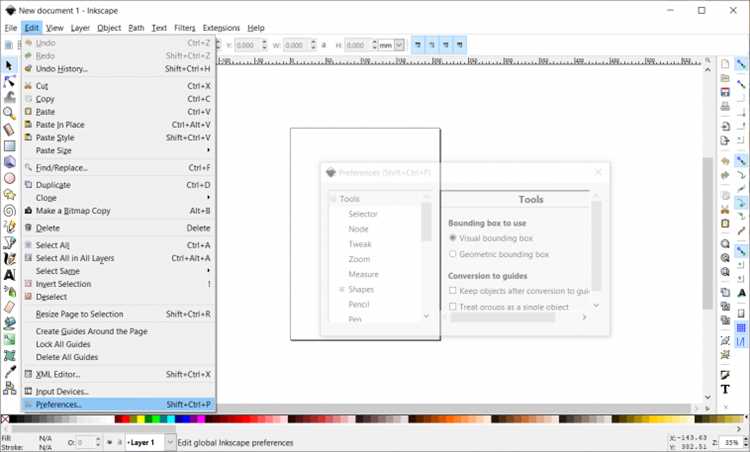Click the Print icon in command bar
Screen dimensions: 750x452
[x=725, y=106]
